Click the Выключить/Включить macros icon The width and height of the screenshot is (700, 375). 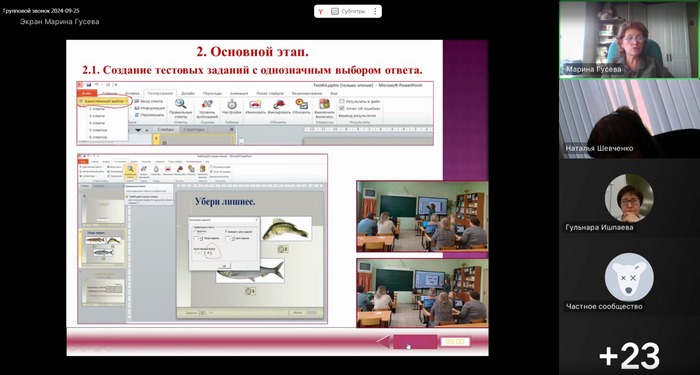pos(325,104)
